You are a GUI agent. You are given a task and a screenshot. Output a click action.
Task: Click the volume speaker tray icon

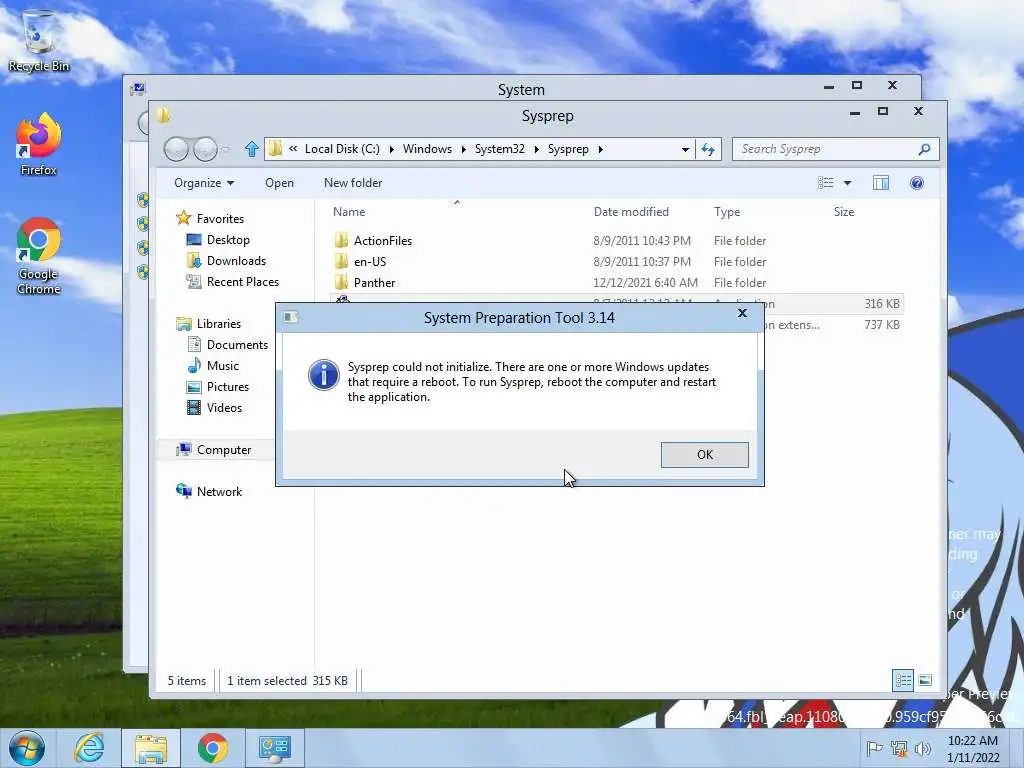[x=923, y=748]
